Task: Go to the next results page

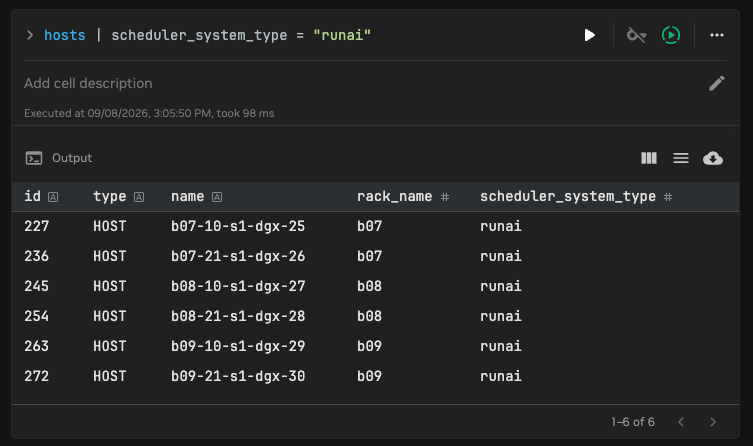Action: click(x=713, y=422)
